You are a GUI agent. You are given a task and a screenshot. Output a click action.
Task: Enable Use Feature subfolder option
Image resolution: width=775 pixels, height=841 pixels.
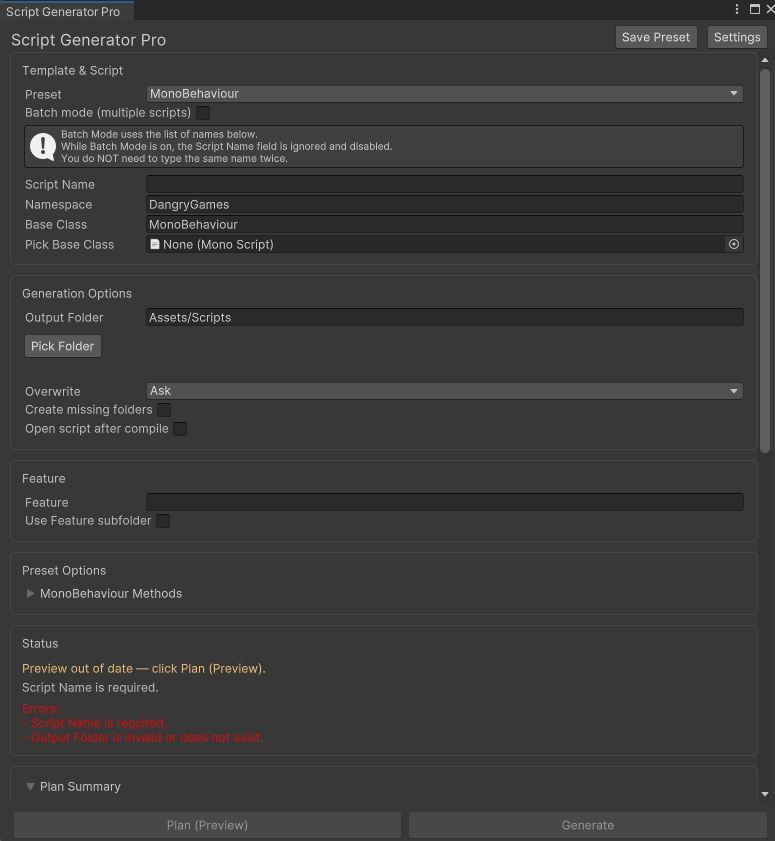point(163,521)
